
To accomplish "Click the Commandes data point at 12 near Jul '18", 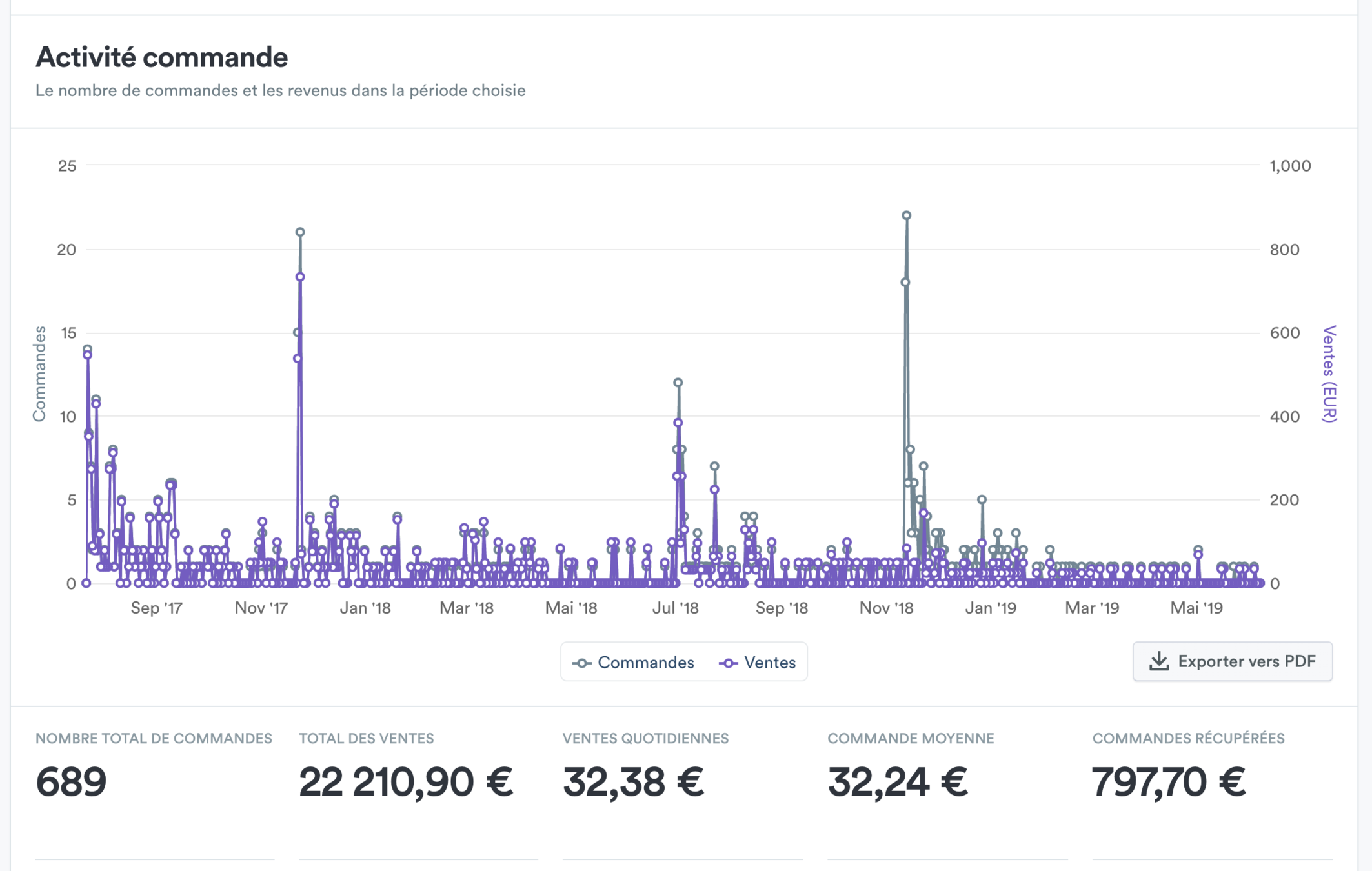I will pyautogui.click(x=678, y=383).
